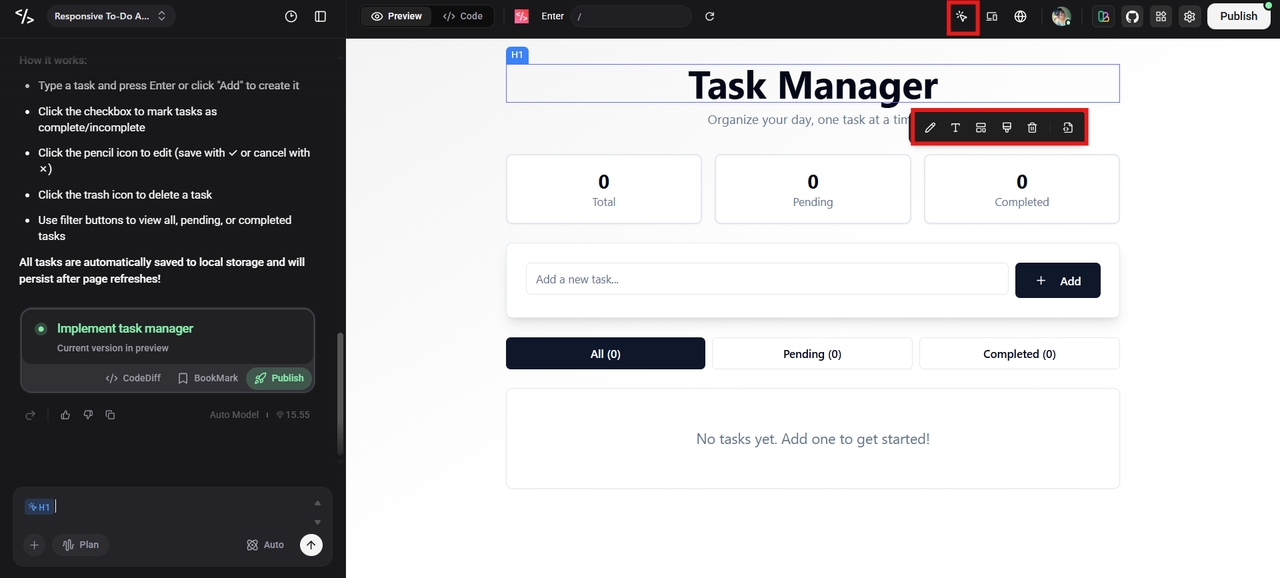Click the style brush icon in floating toolbar
The image size is (1280, 578).
coord(1007,128)
